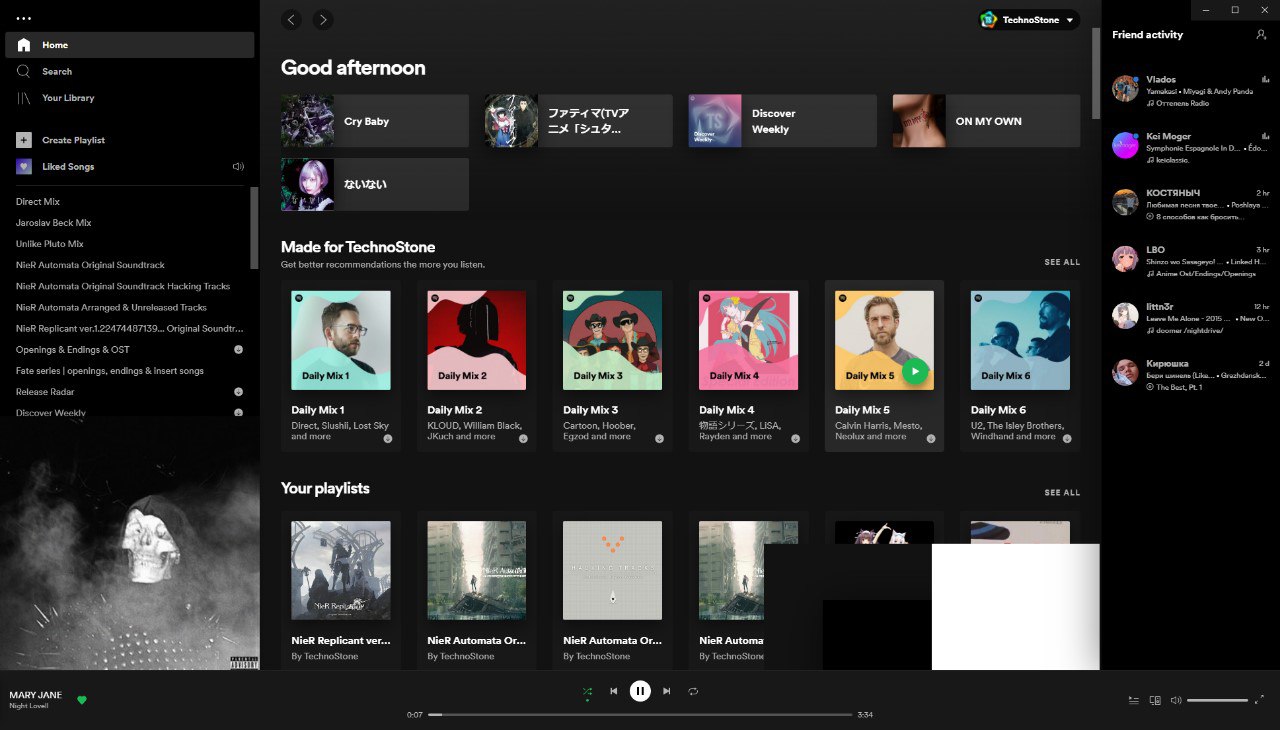Open Direct Mix in sidebar
The image size is (1280, 730).
click(38, 202)
